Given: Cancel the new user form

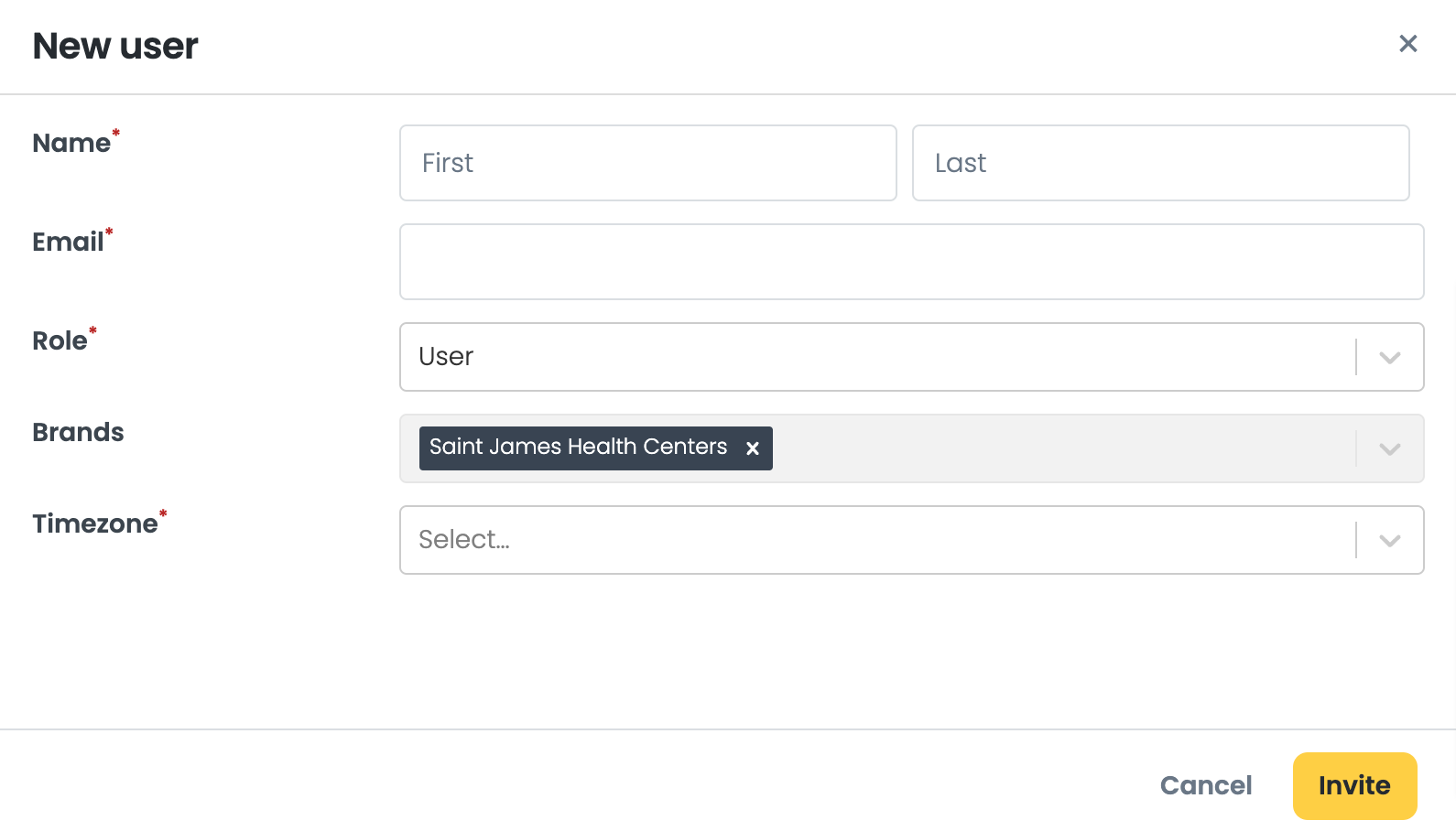Looking at the screenshot, I should 1205,785.
